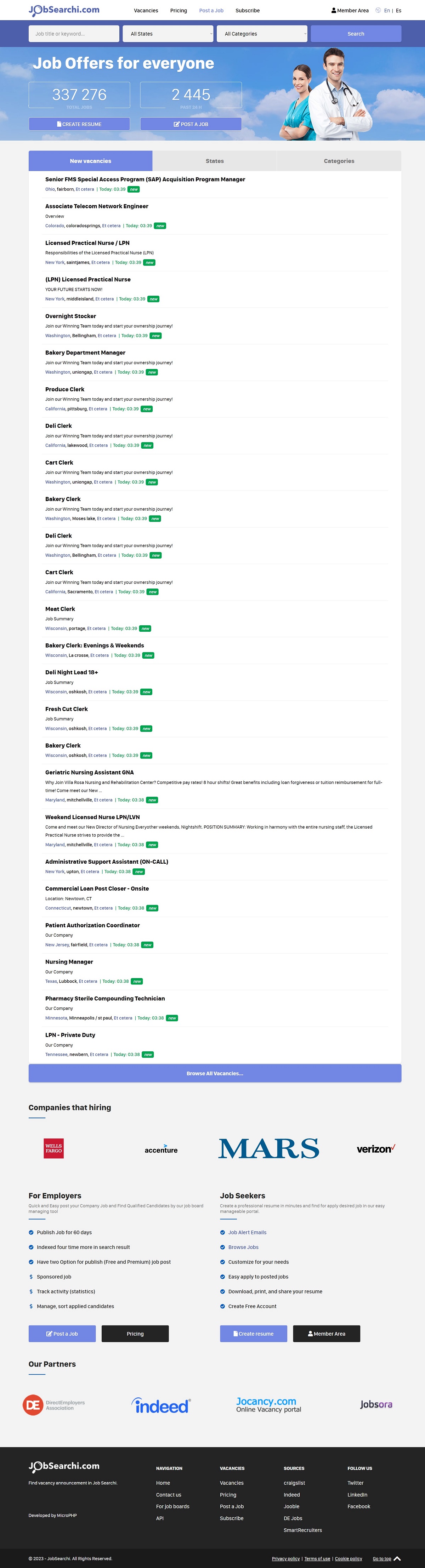Click the Accenture company logo
This screenshot has width=425, height=1568.
tap(161, 1149)
